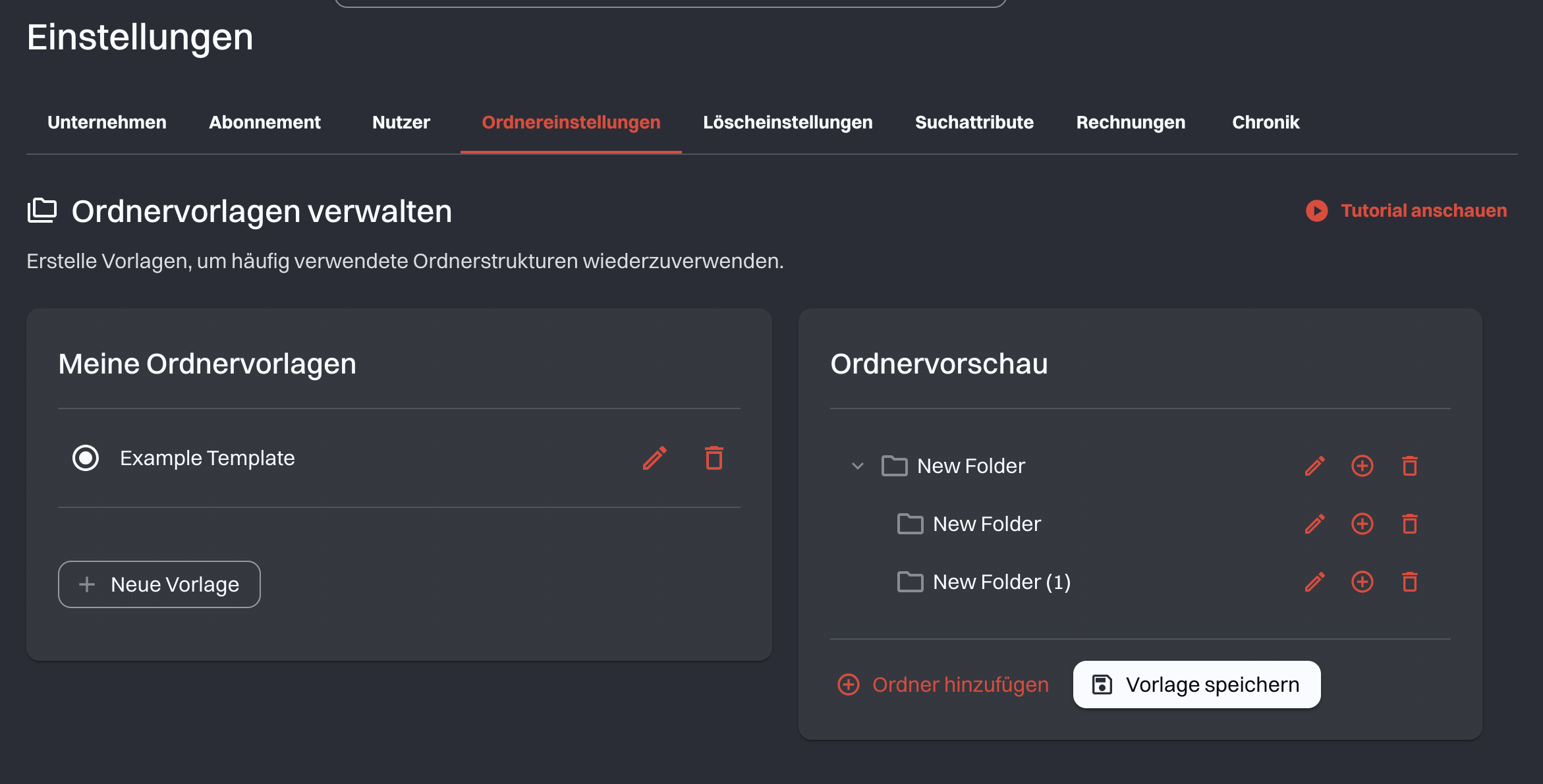Screen dimensions: 1543x784
Task: Delete the nested New Folder trash icon
Action: pyautogui.click(x=1409, y=524)
